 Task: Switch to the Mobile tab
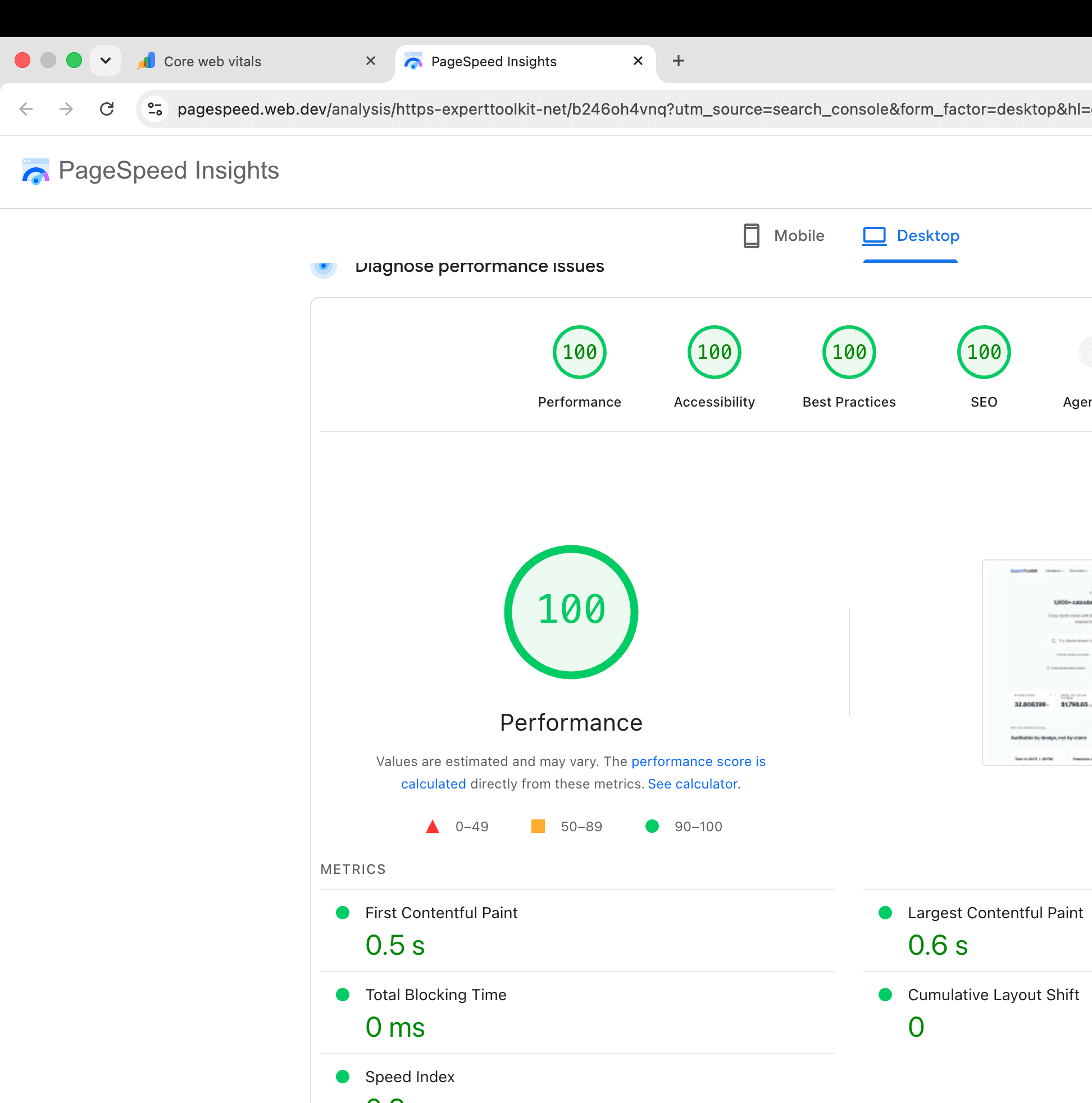tap(784, 236)
